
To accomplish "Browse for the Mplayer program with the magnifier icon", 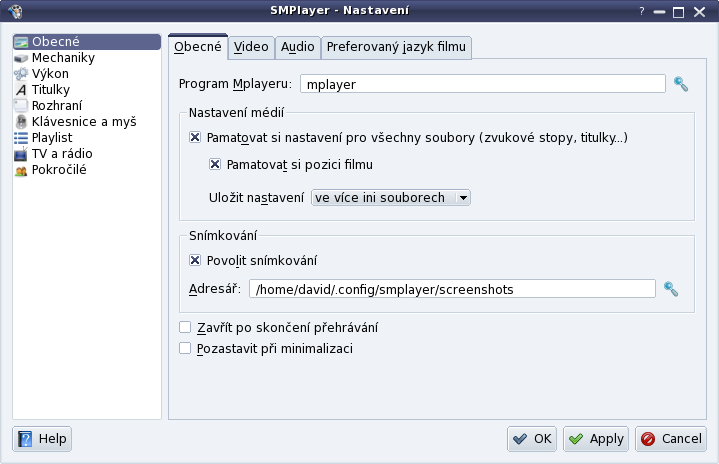I will (x=681, y=84).
